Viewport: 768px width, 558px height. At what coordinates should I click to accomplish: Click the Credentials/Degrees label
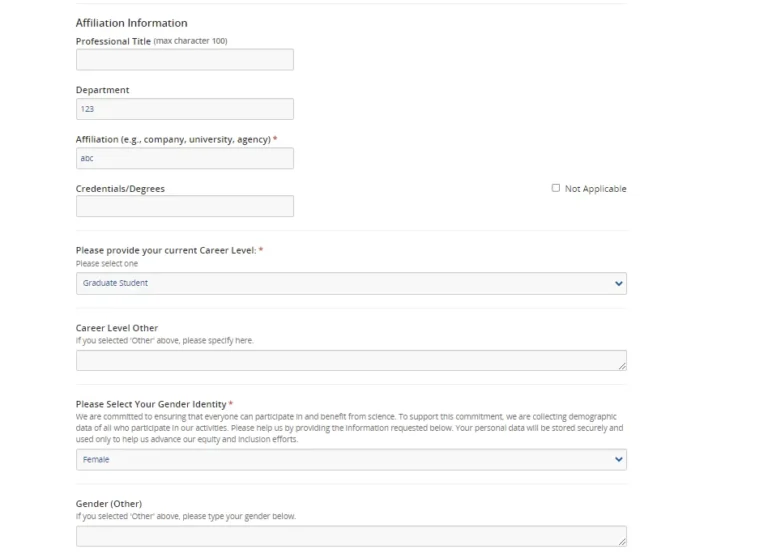pos(120,188)
